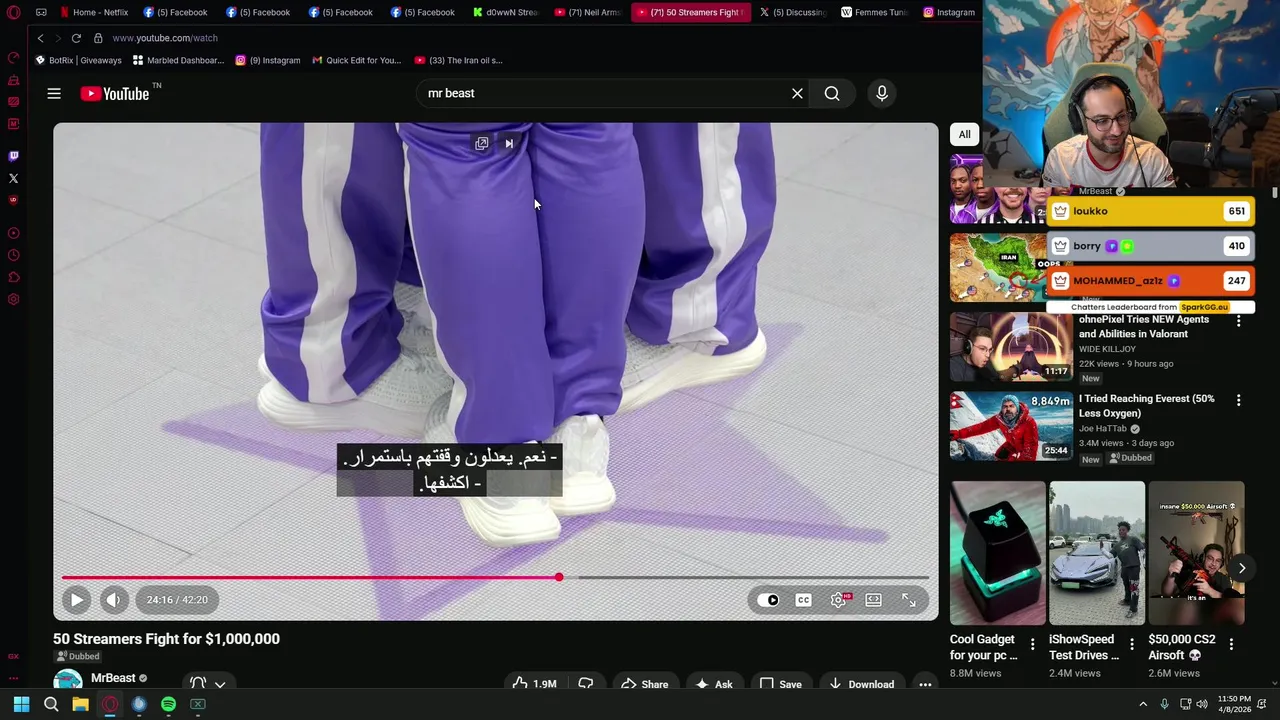The image size is (1280, 720).
Task: Switch to X Discussing tab
Action: 792,12
